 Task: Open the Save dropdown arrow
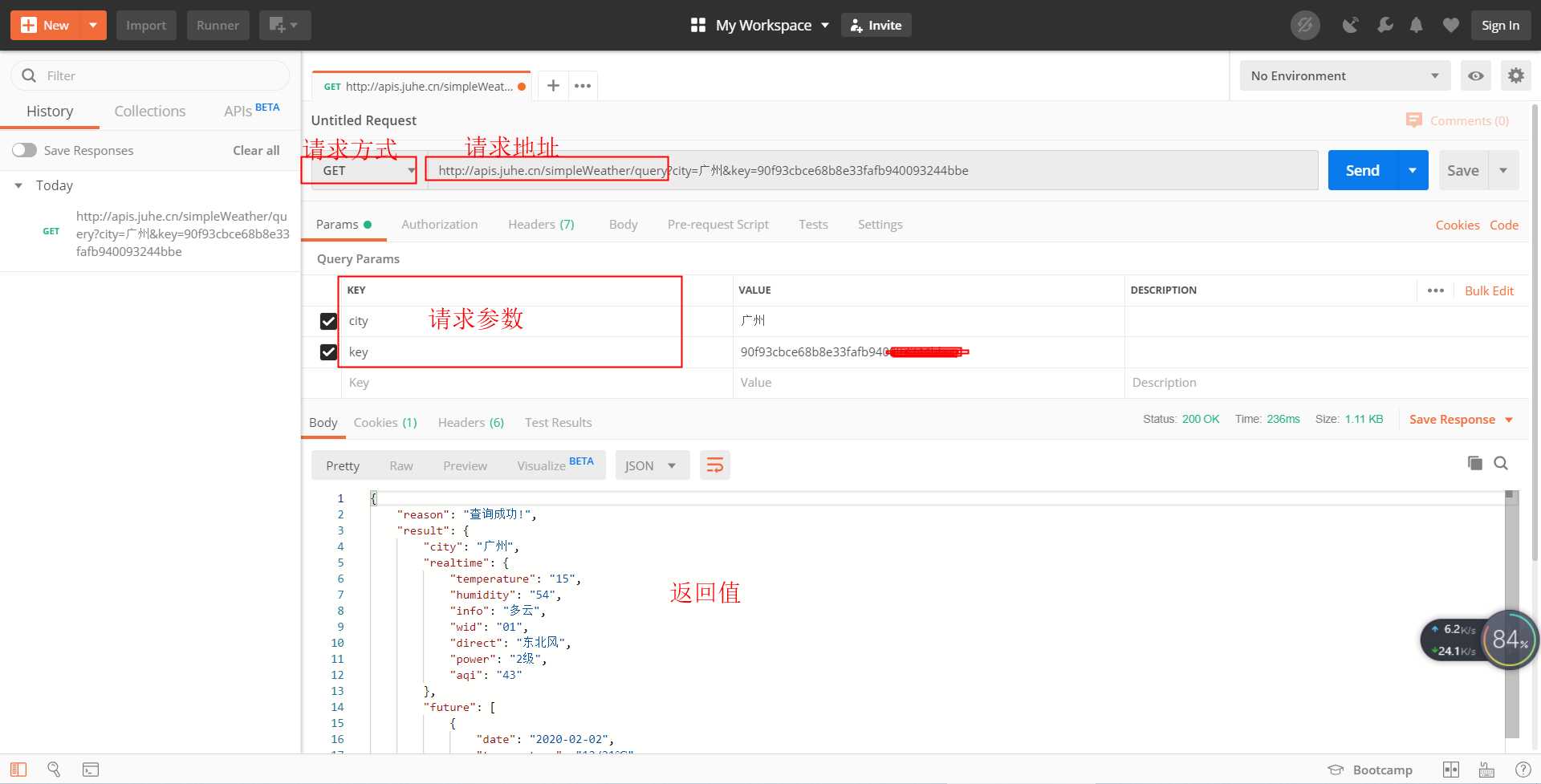[1503, 170]
